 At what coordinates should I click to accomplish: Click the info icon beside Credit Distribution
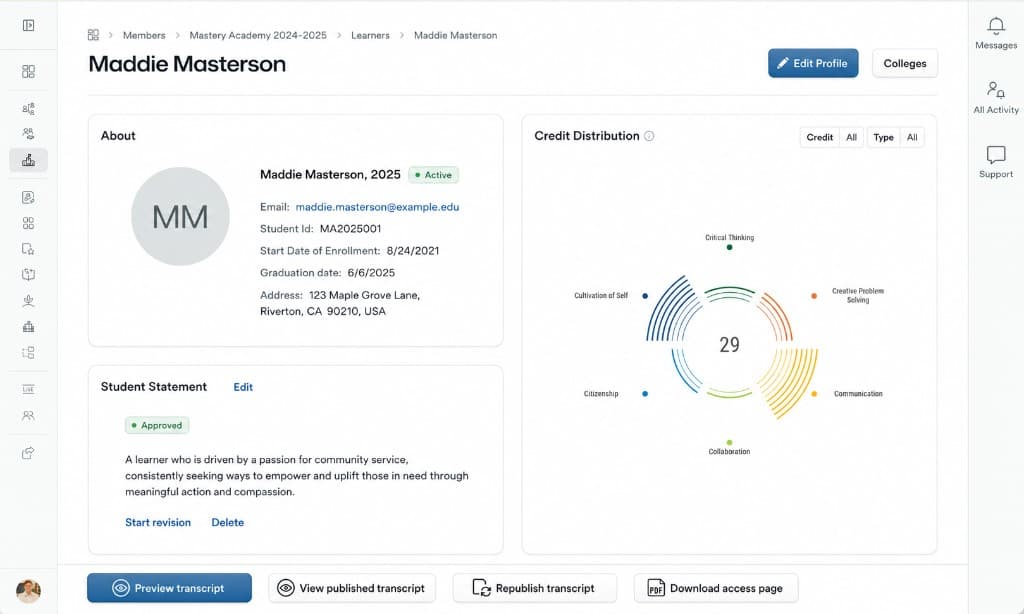[x=649, y=136]
